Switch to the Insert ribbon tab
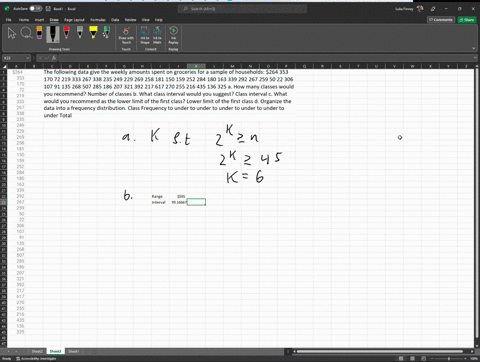The image size is (480, 362). pos(39,20)
